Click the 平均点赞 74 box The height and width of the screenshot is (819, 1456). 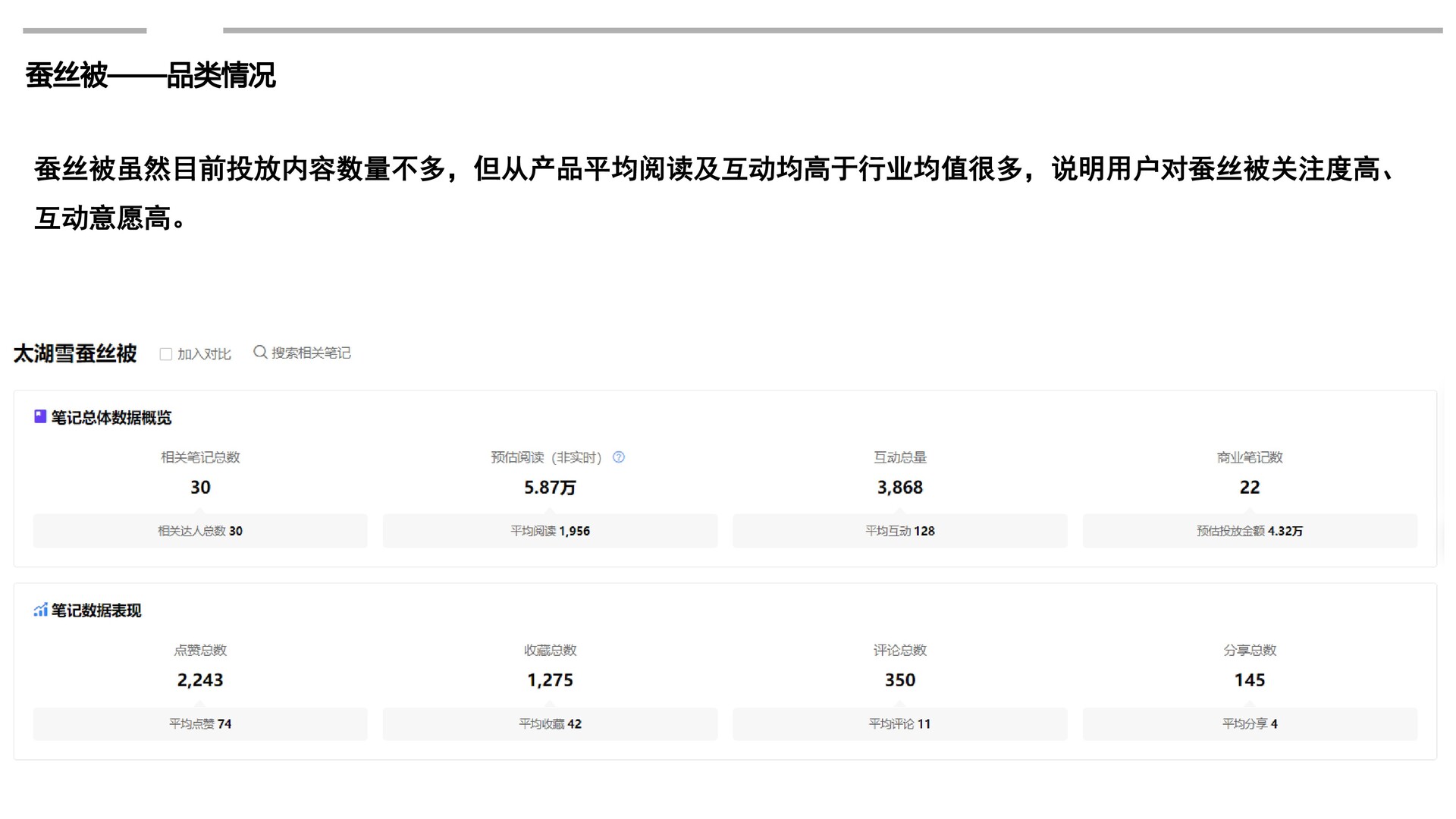point(200,724)
